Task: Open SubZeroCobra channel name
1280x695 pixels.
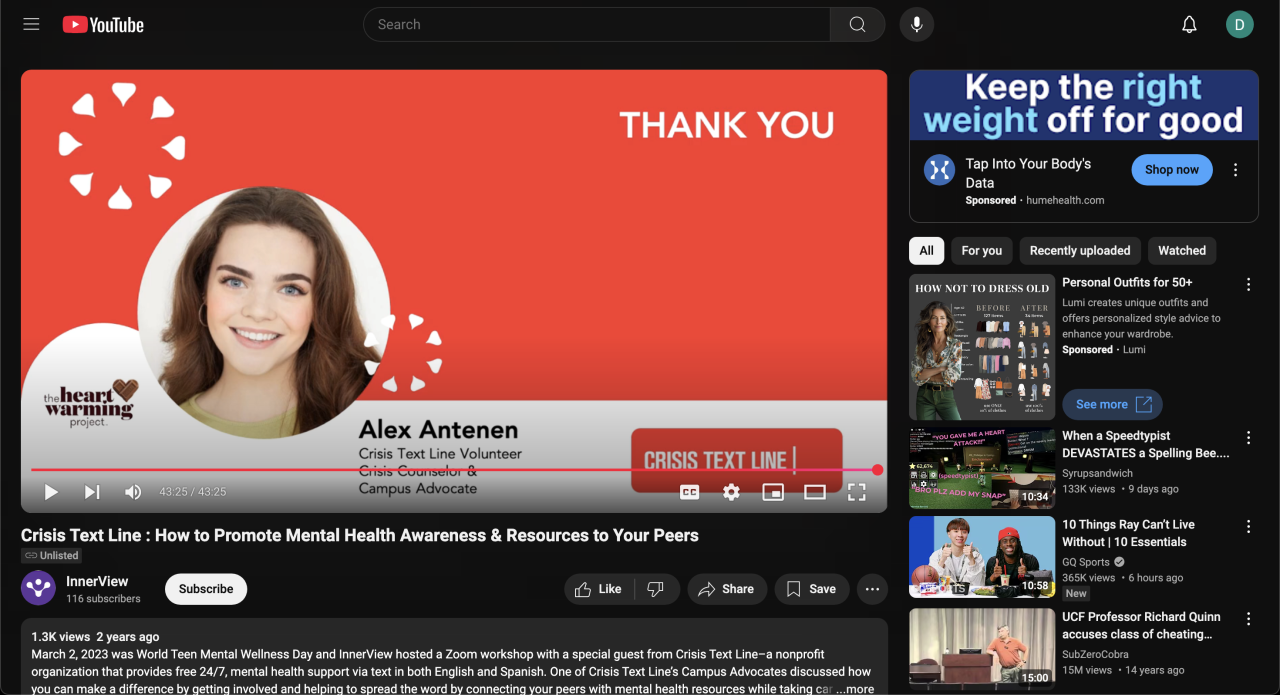Action: [x=1095, y=654]
